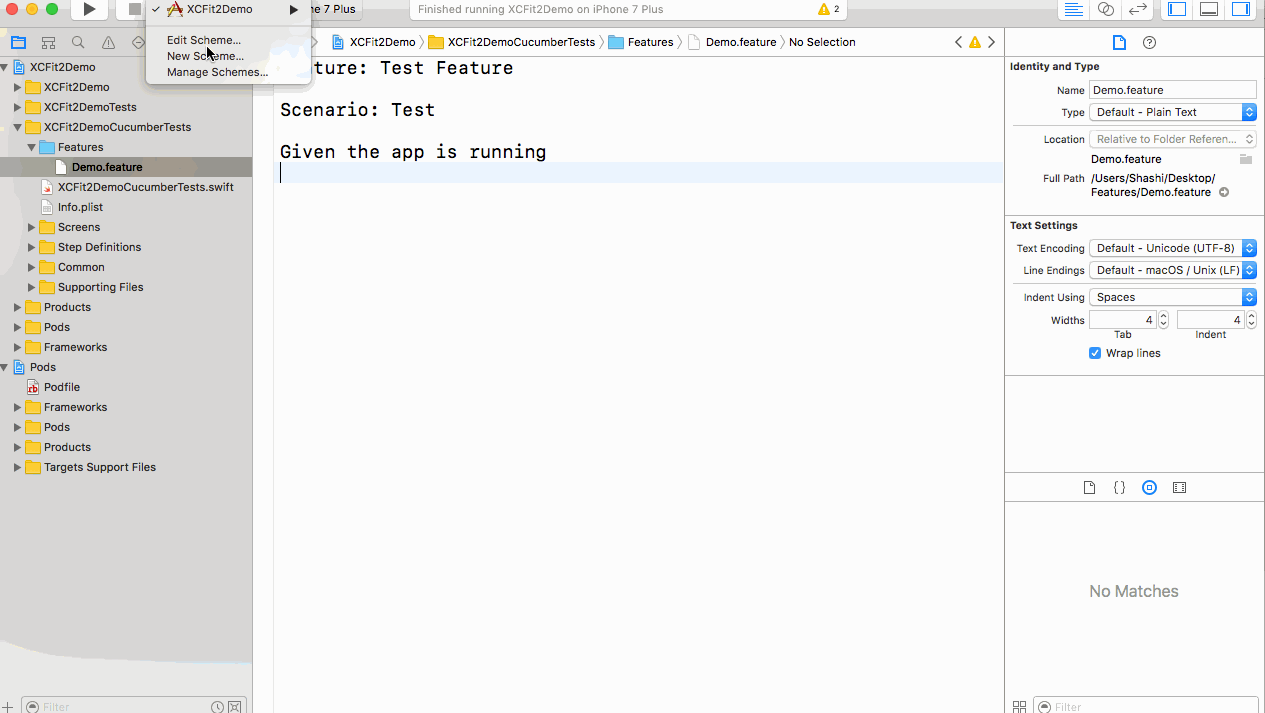Add a new file with the plus button
The width and height of the screenshot is (1265, 713).
8,706
